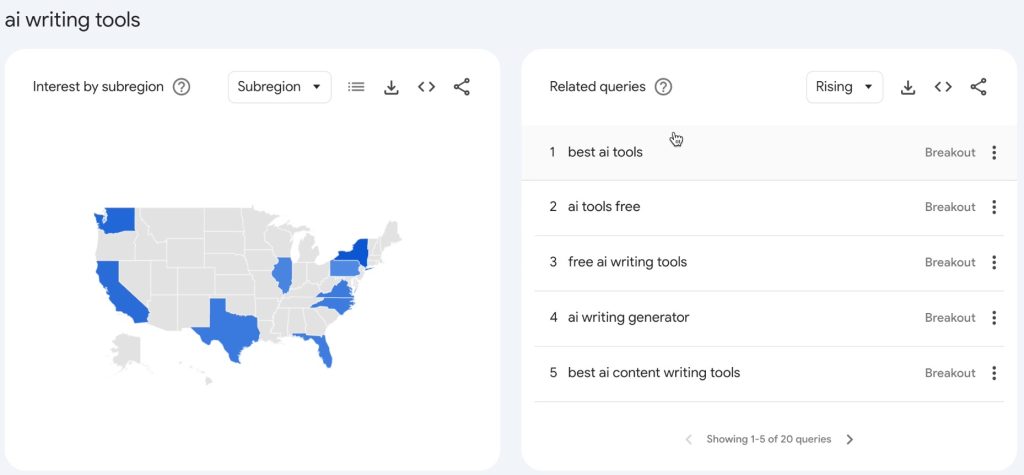Share the Related queries card
1024x475 pixels.
coord(978,87)
